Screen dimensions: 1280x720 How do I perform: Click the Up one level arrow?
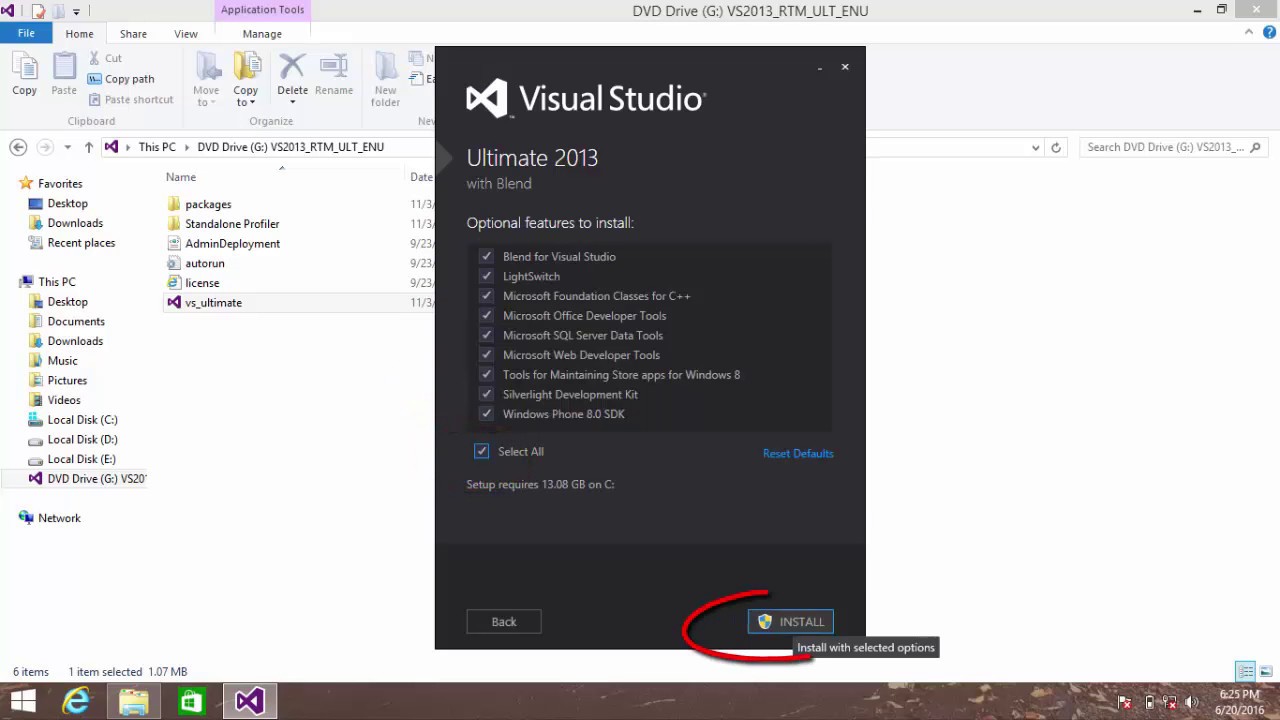(88, 147)
